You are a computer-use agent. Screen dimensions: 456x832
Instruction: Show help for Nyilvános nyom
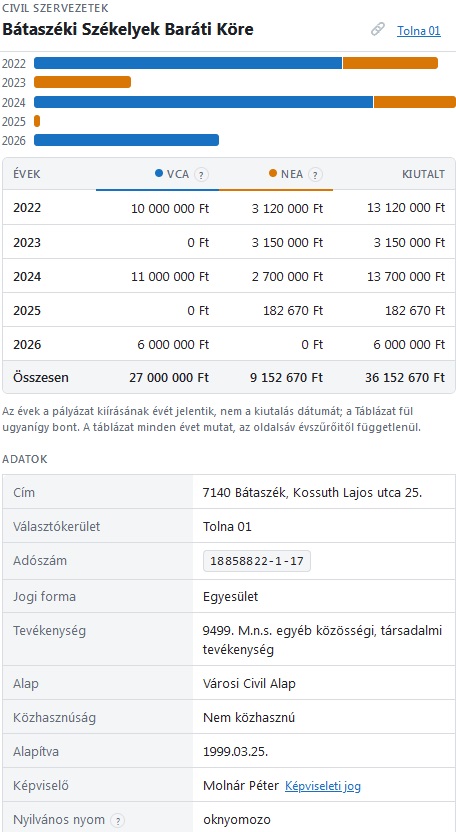point(118,820)
